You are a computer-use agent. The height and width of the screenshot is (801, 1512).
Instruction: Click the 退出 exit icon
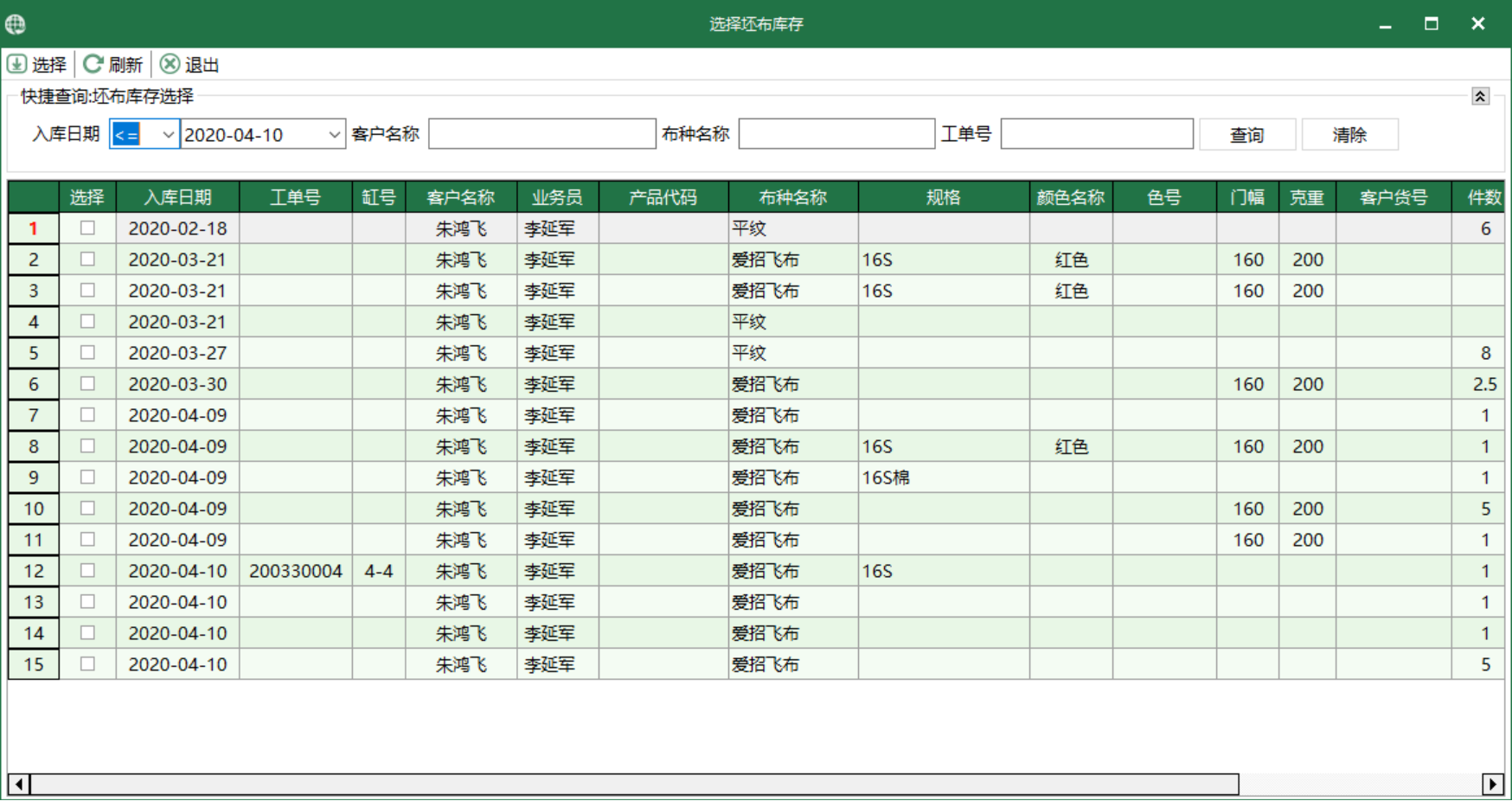(170, 64)
